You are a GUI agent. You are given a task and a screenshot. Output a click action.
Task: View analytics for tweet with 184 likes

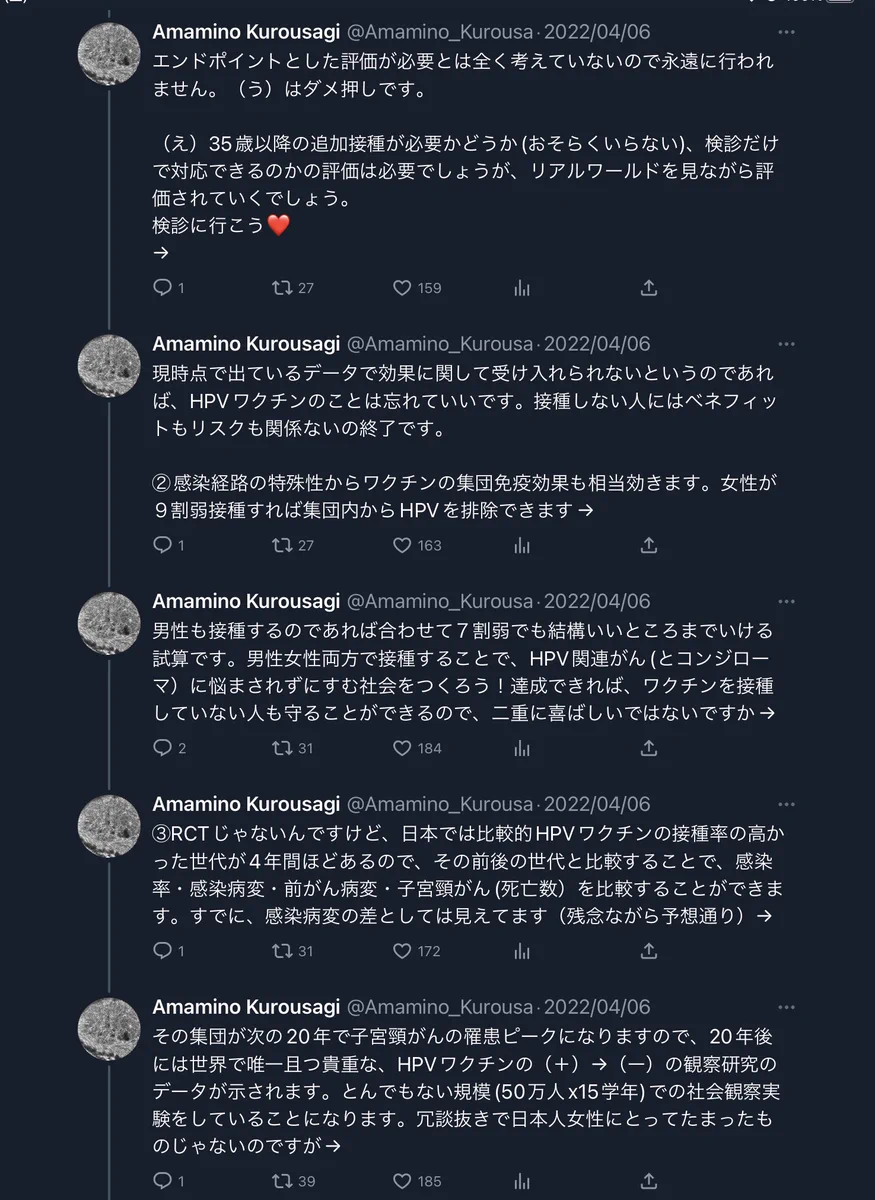(x=522, y=747)
